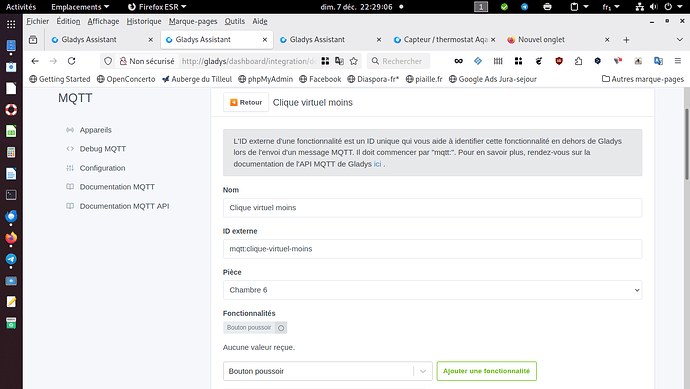
Task: Click the URL address bar
Action: (249, 61)
